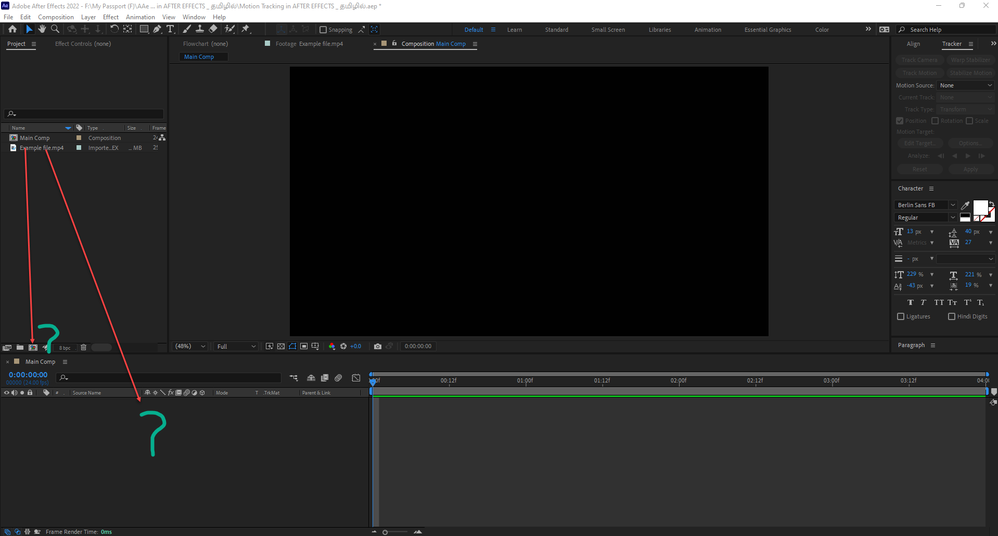
Task: Select the Puppet Pin tool
Action: (246, 29)
